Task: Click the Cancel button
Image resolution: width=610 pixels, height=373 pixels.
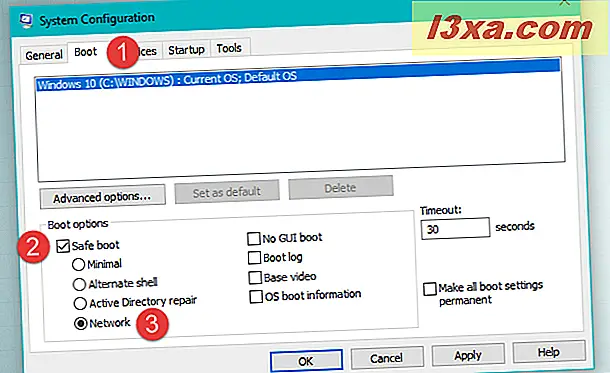Action: (x=387, y=357)
